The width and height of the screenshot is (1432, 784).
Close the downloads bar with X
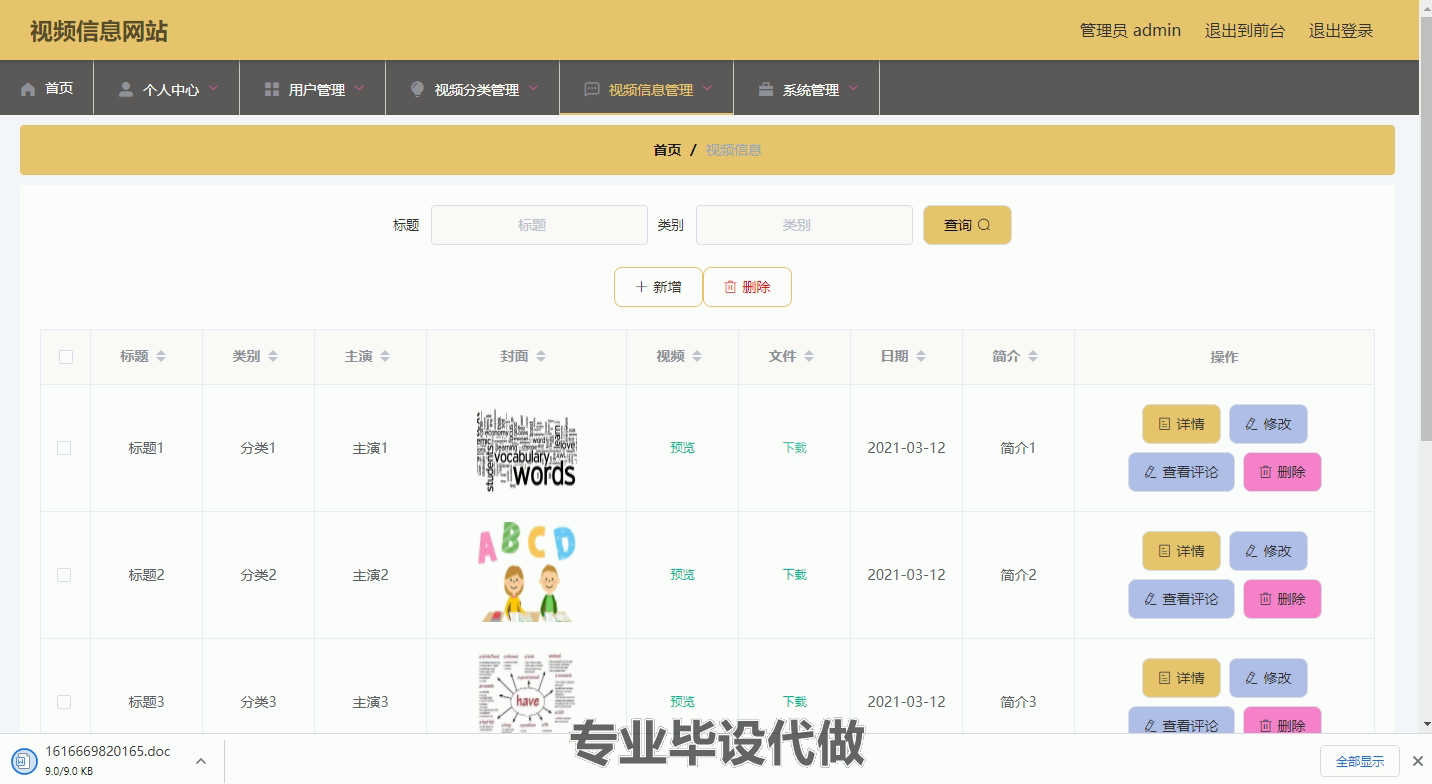click(1417, 761)
